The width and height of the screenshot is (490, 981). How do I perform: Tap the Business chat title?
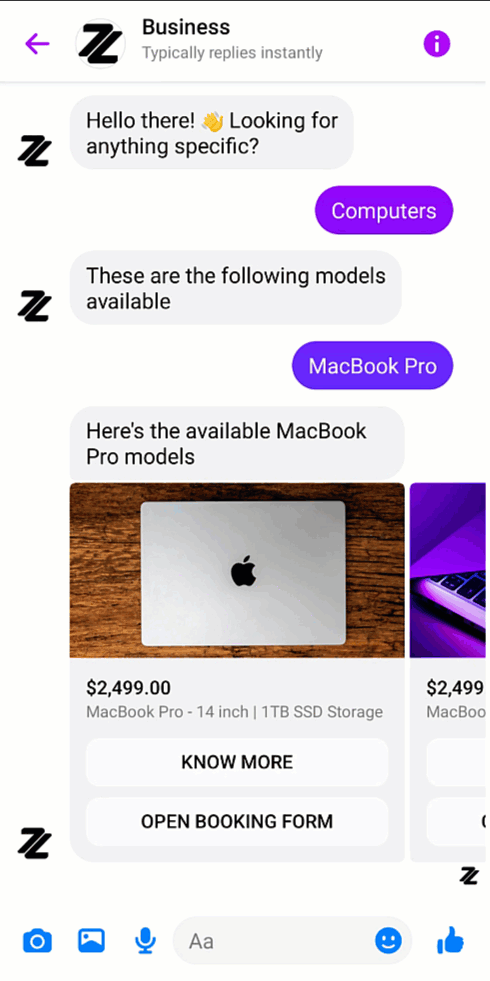(186, 27)
